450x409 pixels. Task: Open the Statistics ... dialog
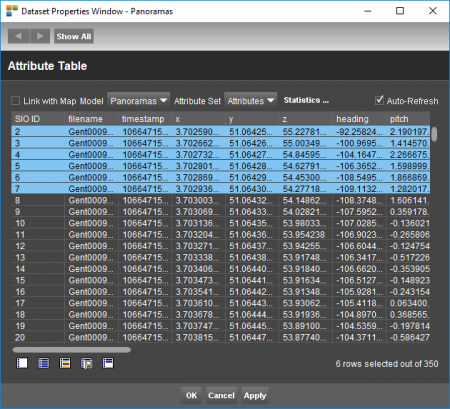point(306,100)
